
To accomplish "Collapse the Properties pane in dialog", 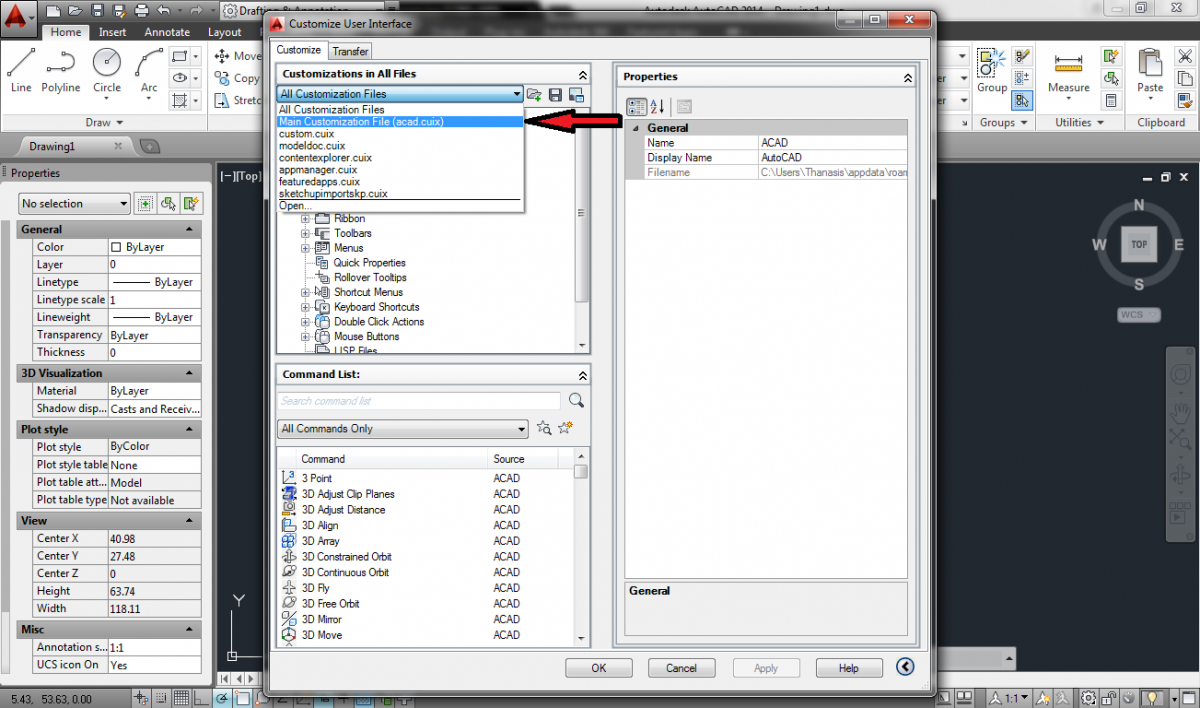I will click(x=907, y=77).
